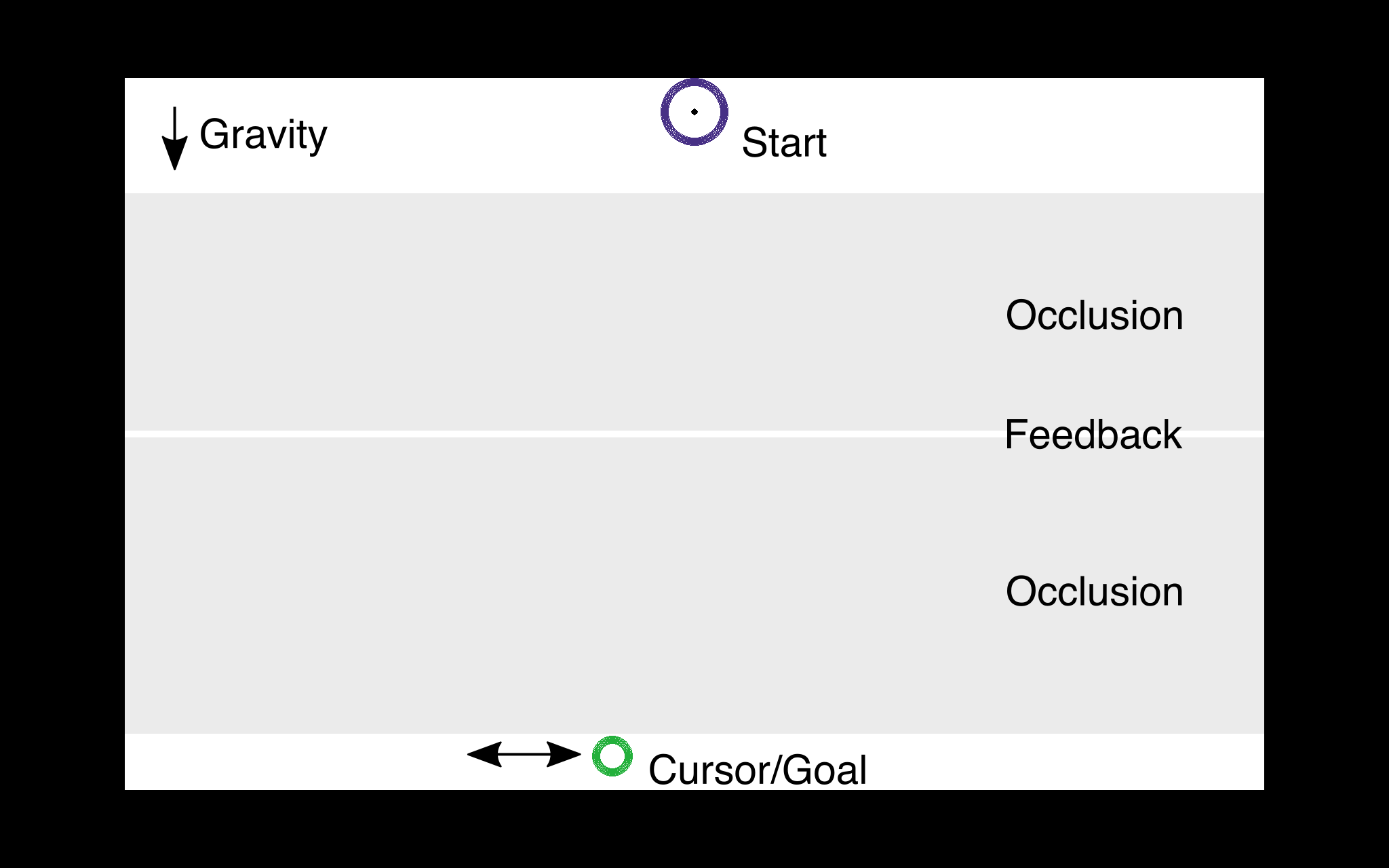This screenshot has height=868, width=1389.
Task: Click the black dot inside start circle
Action: (x=694, y=112)
